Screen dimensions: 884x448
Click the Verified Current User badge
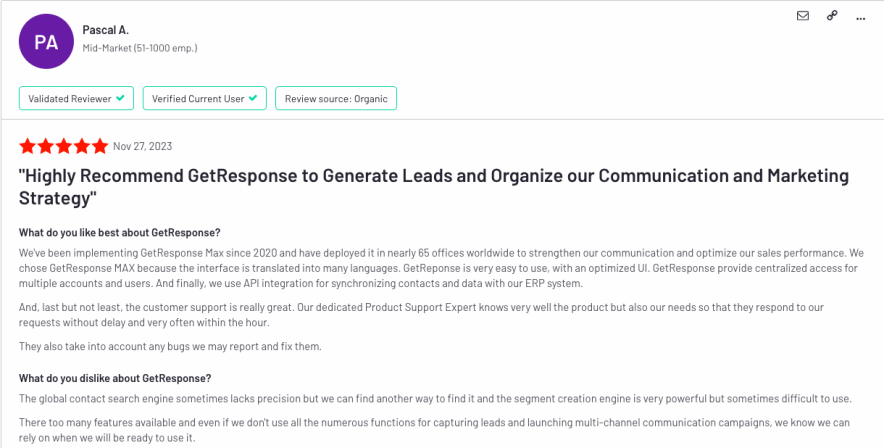204,98
